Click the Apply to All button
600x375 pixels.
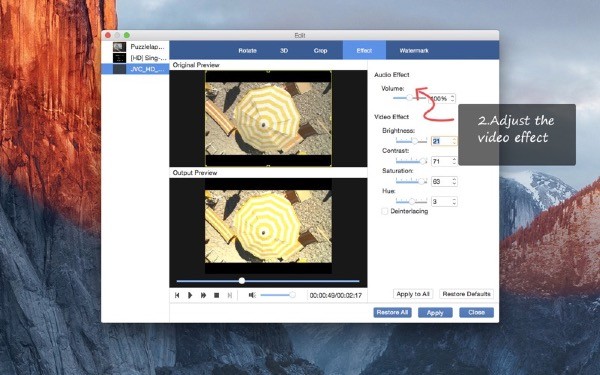click(413, 294)
